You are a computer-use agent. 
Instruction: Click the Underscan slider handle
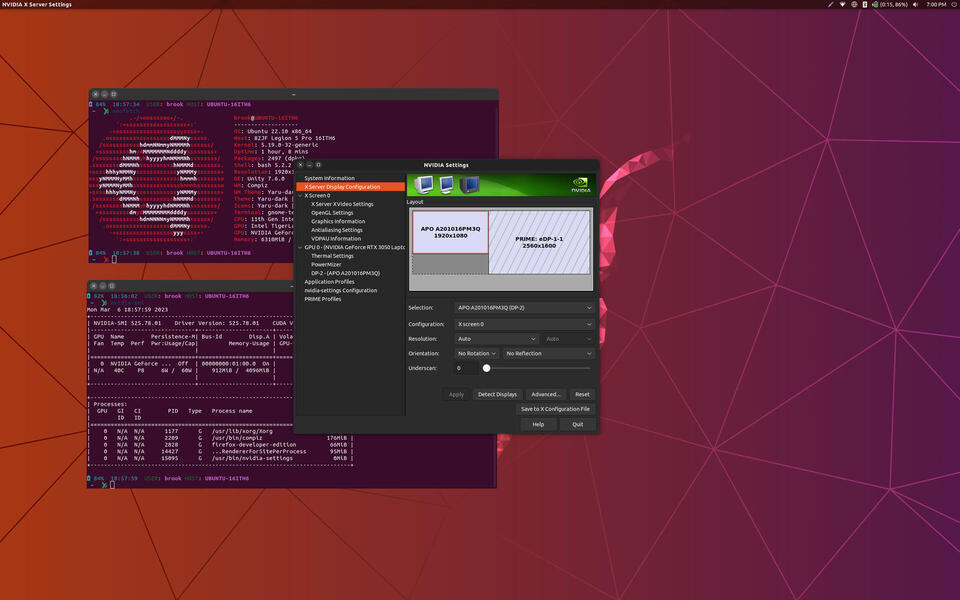click(486, 368)
